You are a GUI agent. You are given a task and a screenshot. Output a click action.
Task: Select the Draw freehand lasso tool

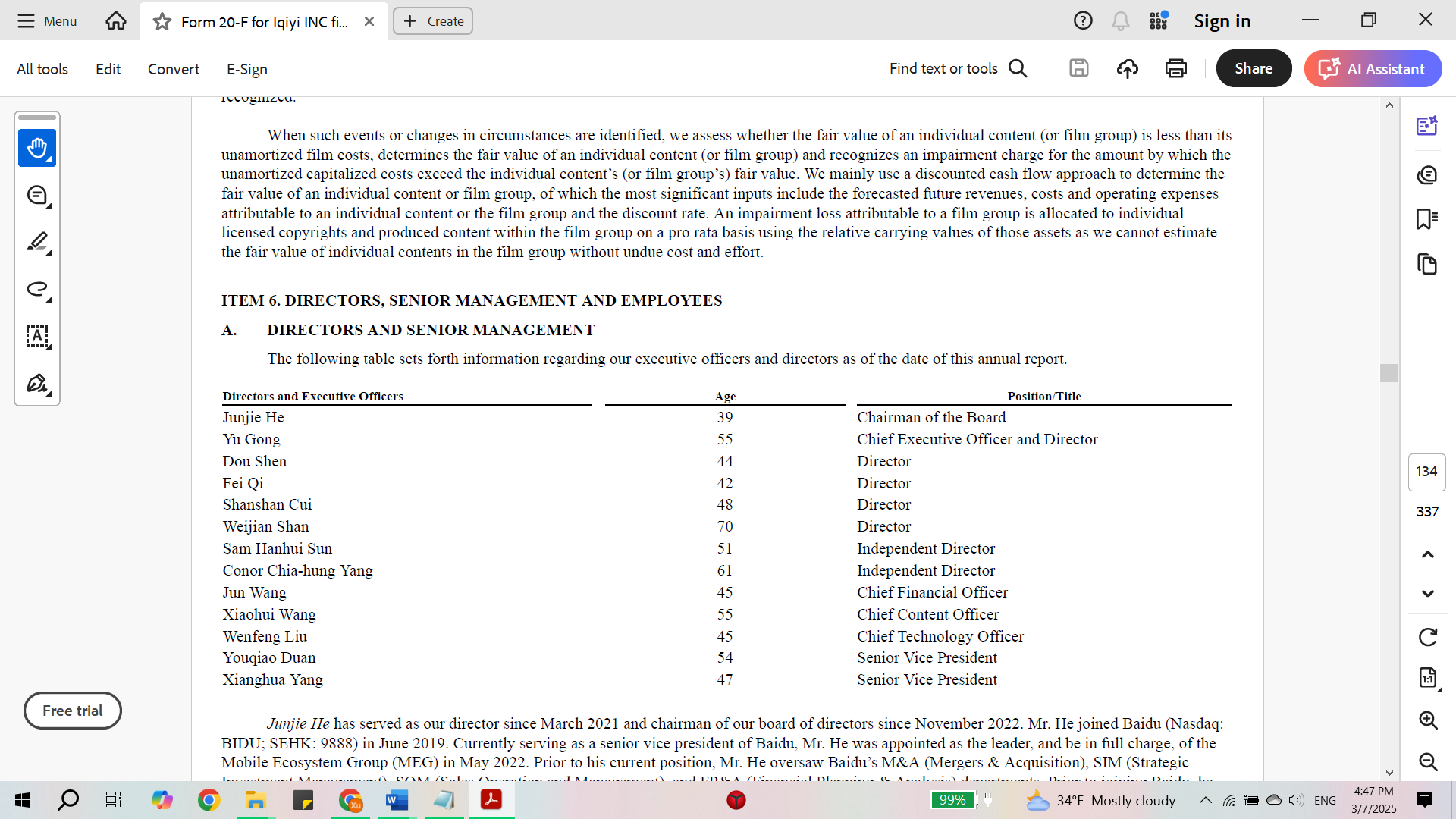(37, 290)
